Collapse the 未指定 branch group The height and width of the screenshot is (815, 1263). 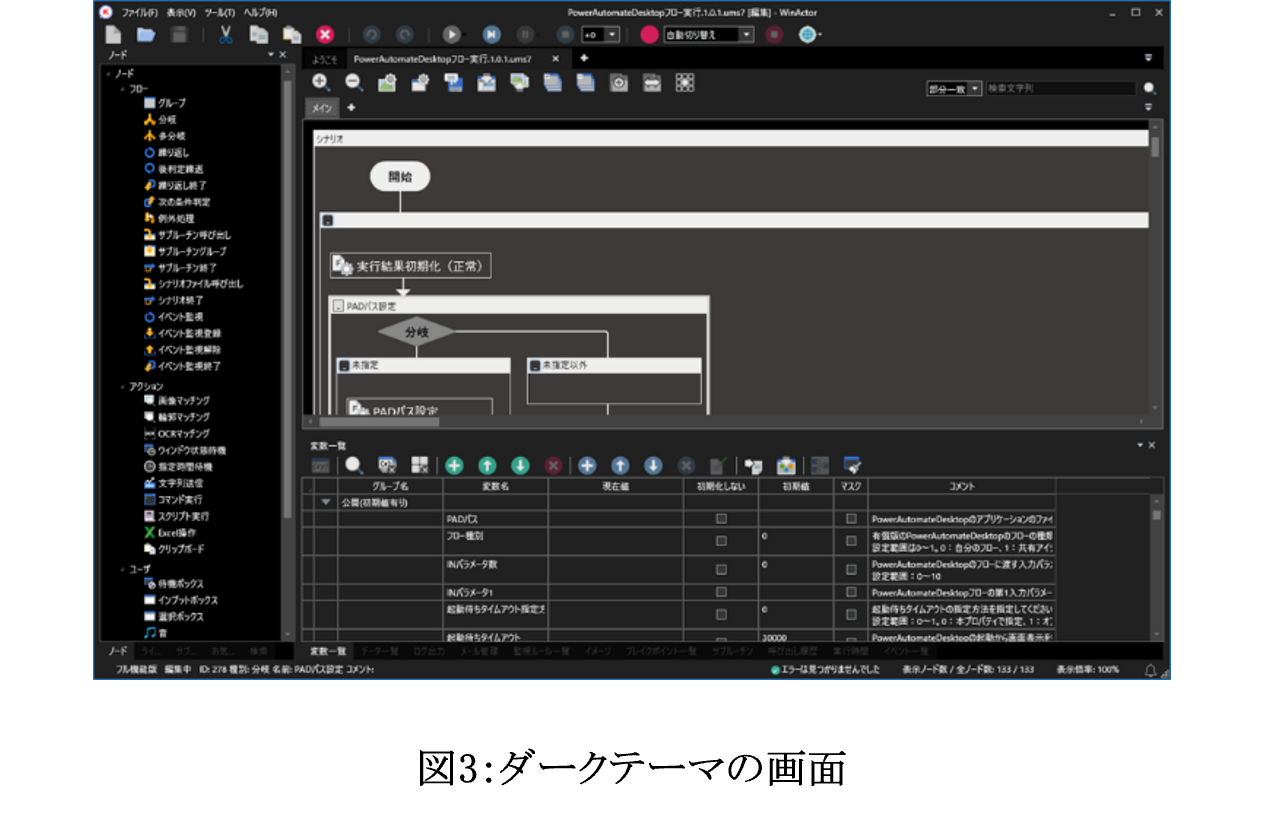pyautogui.click(x=343, y=366)
